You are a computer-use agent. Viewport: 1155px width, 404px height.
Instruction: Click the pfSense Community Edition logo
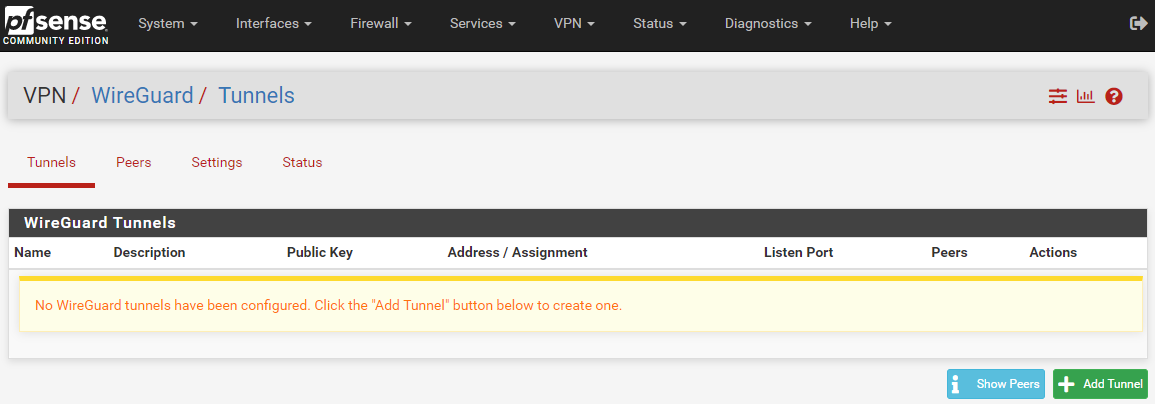56,27
